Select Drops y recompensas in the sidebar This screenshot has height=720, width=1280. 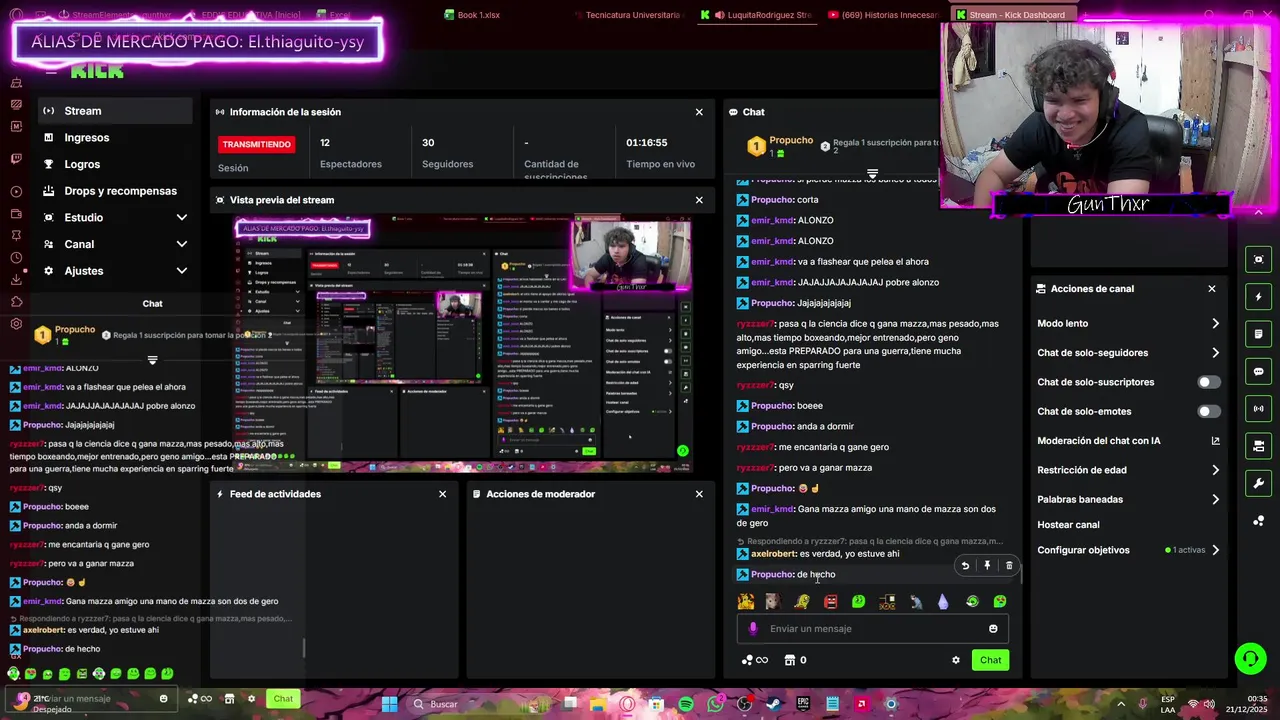115,191
